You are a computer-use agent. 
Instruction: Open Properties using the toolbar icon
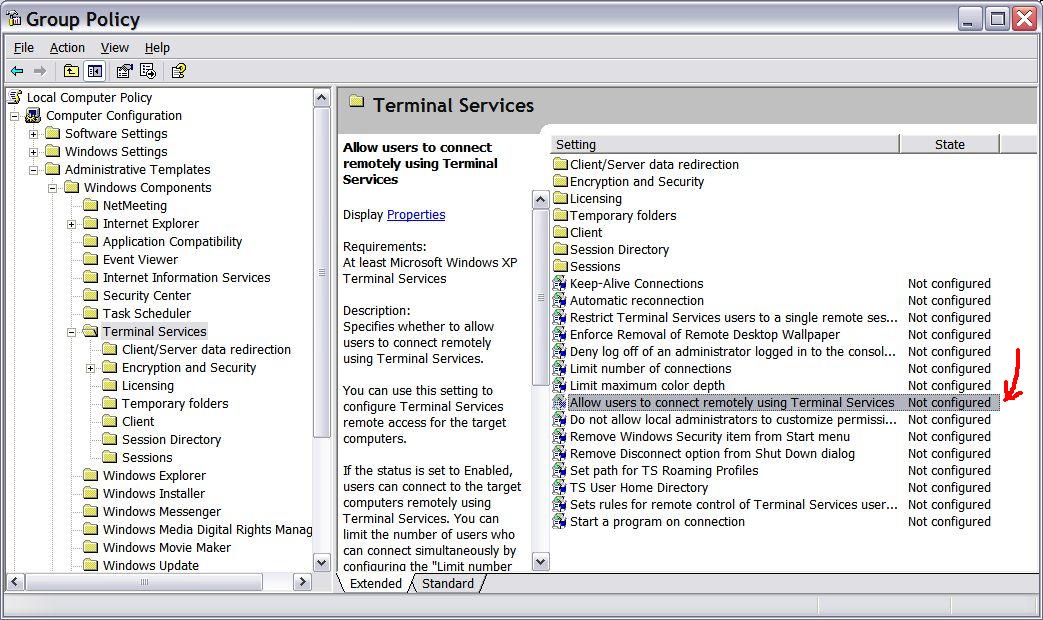123,71
